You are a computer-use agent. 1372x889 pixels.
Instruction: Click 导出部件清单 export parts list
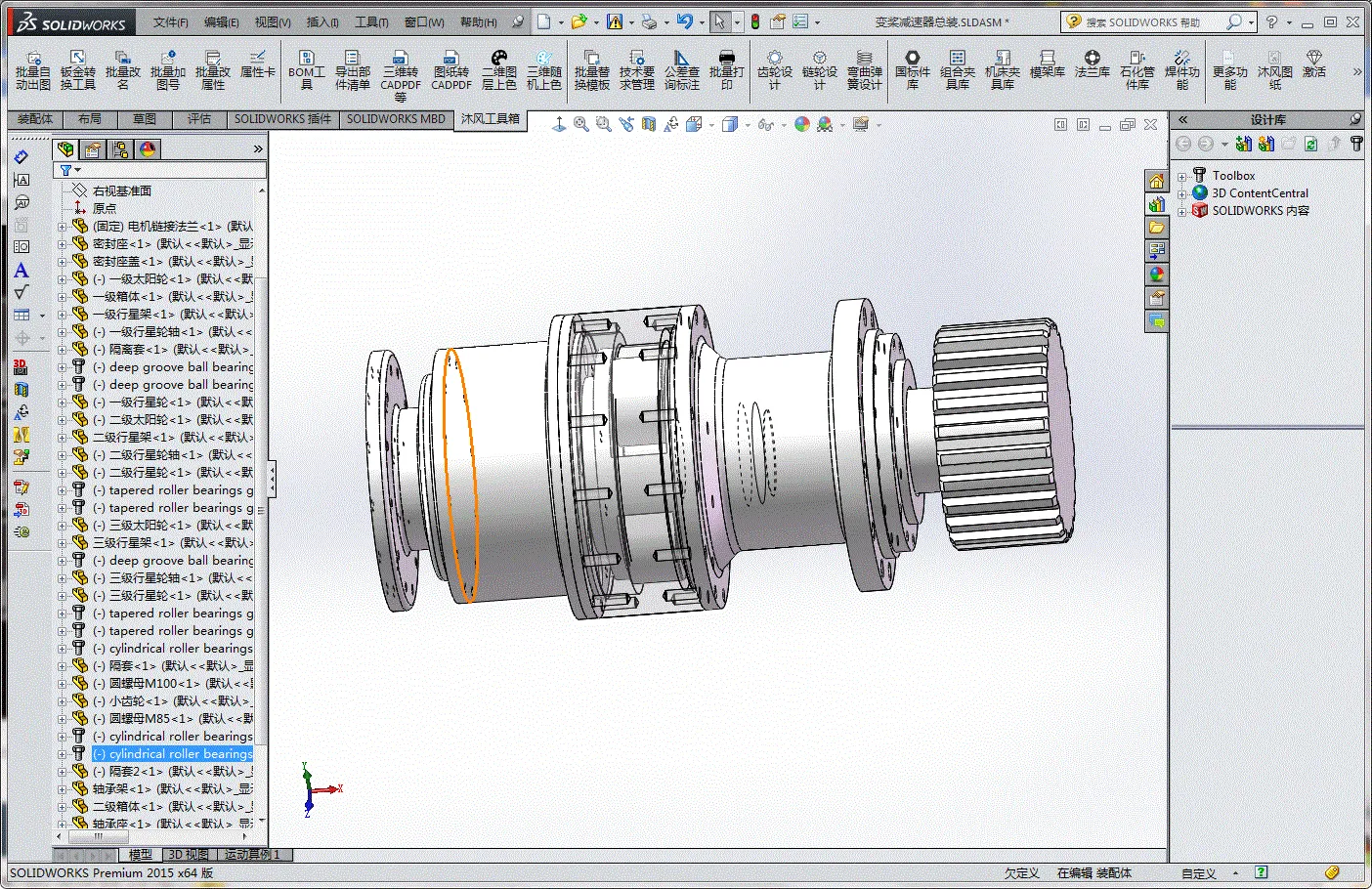pos(352,70)
